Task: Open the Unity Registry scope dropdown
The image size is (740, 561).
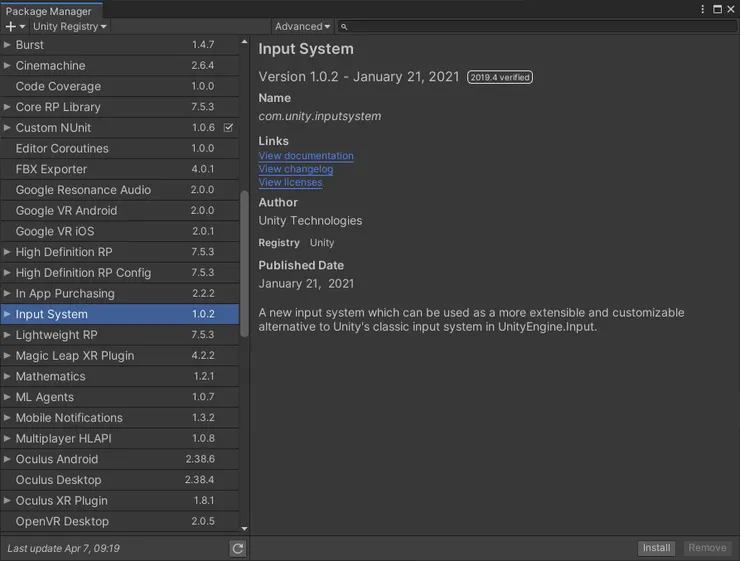Action: tap(69, 27)
